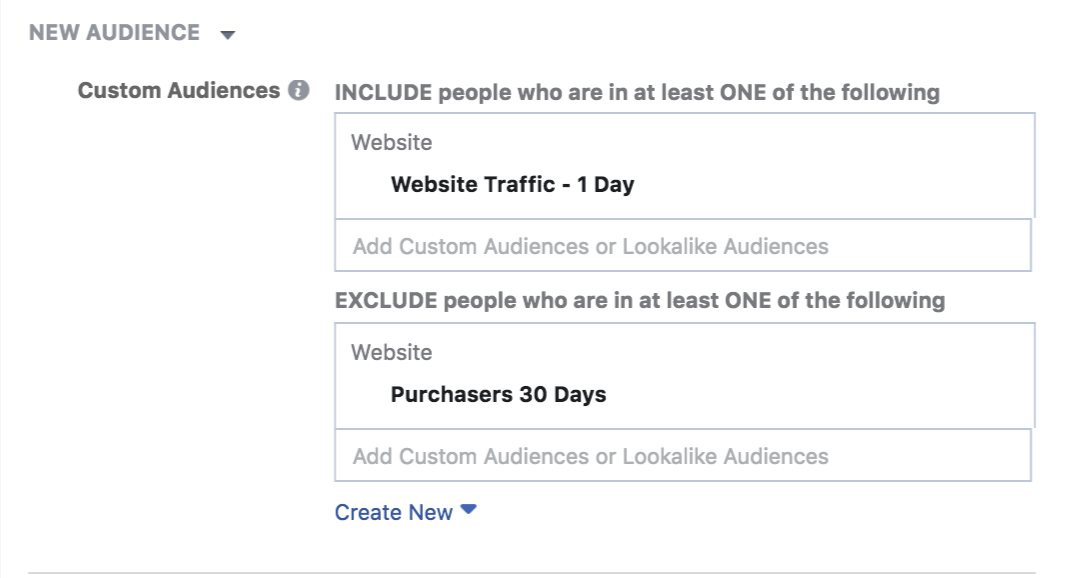Click the Create New link text
The image size is (1070, 578).
(x=394, y=512)
